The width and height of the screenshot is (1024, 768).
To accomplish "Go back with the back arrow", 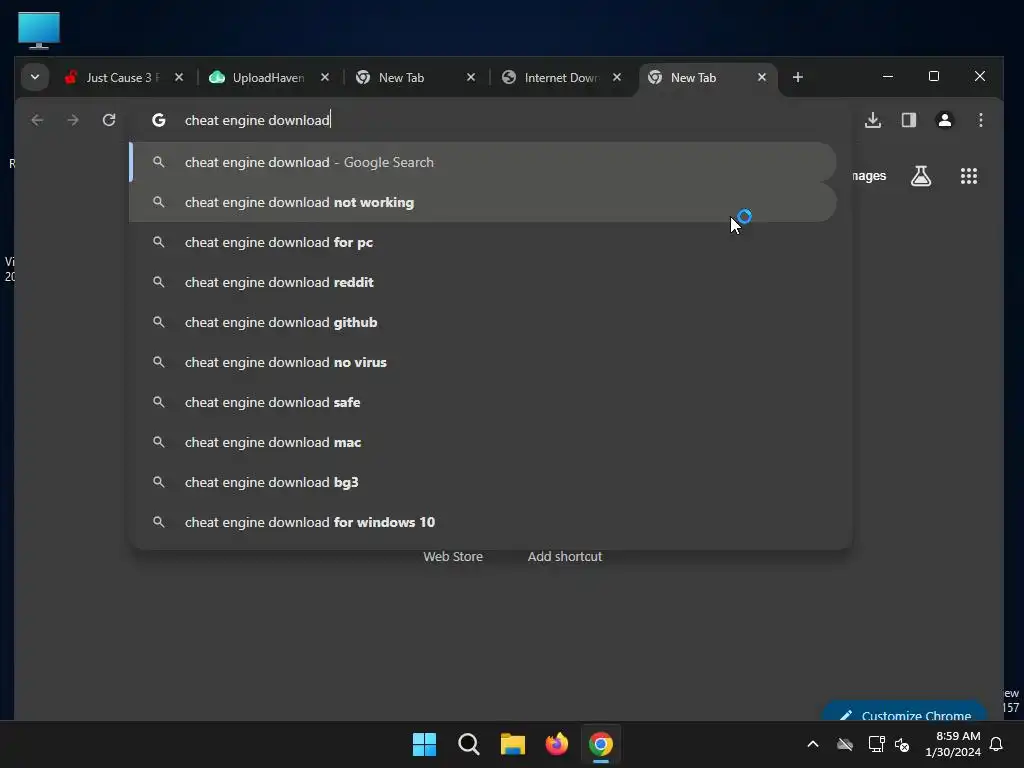I will point(37,120).
